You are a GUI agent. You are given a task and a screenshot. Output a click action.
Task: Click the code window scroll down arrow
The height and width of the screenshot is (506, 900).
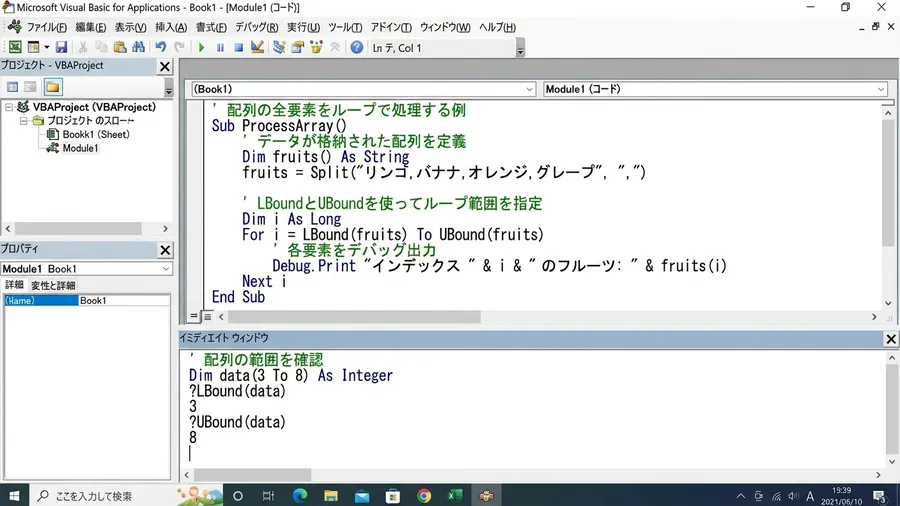[888, 303]
